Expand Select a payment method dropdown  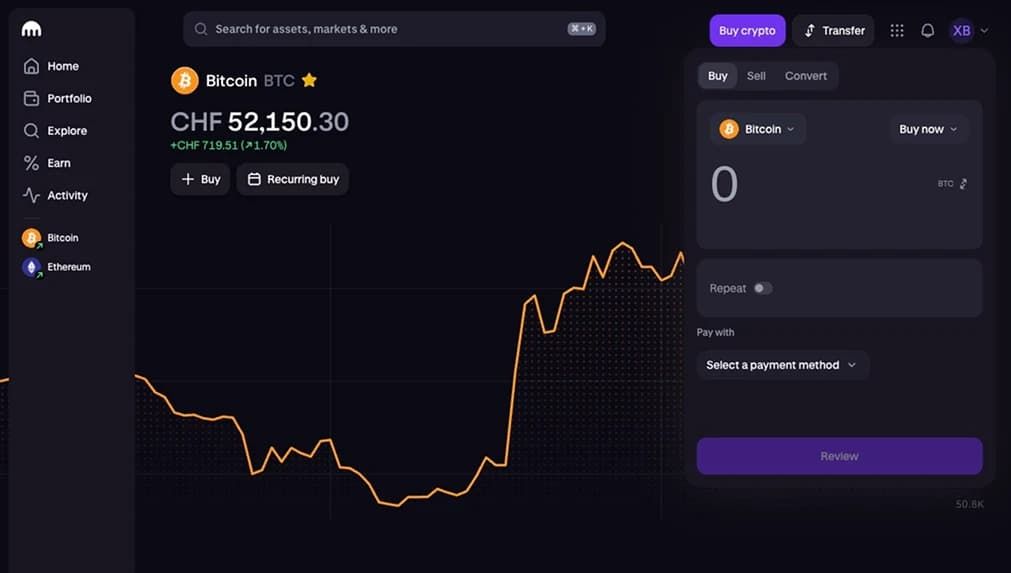(x=782, y=365)
